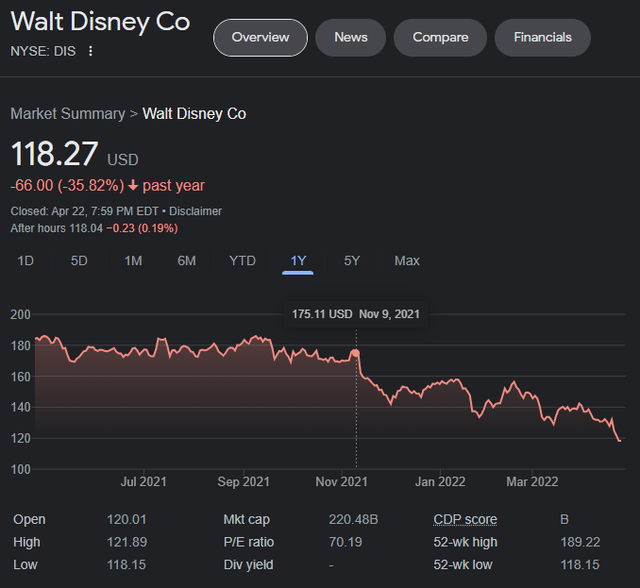The width and height of the screenshot is (640, 588).
Task: Click the After hours 118.04 text
Action: point(57,228)
